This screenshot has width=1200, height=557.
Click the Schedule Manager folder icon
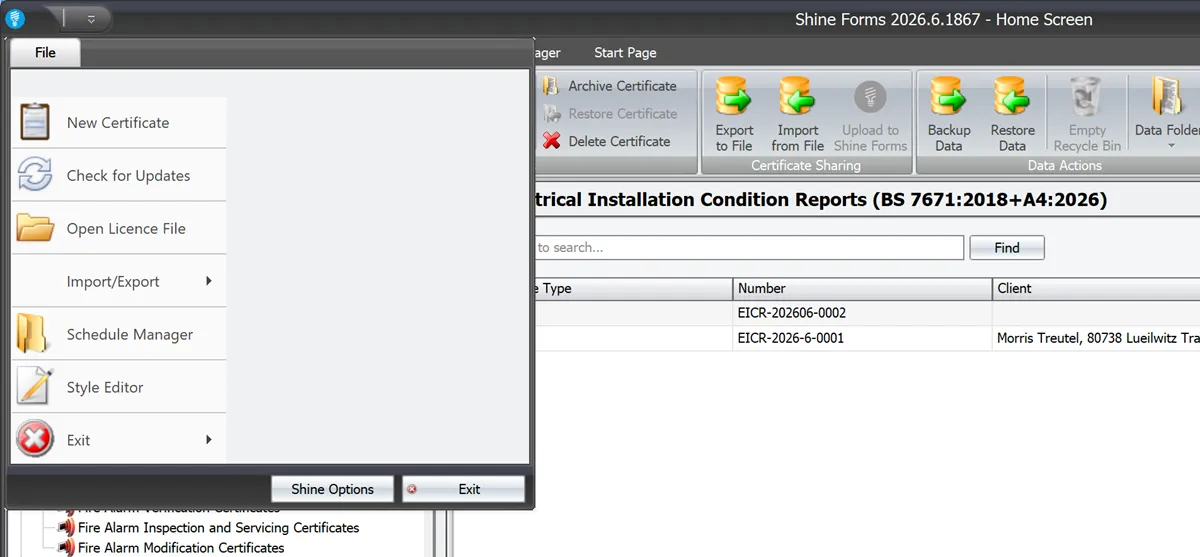pos(34,334)
